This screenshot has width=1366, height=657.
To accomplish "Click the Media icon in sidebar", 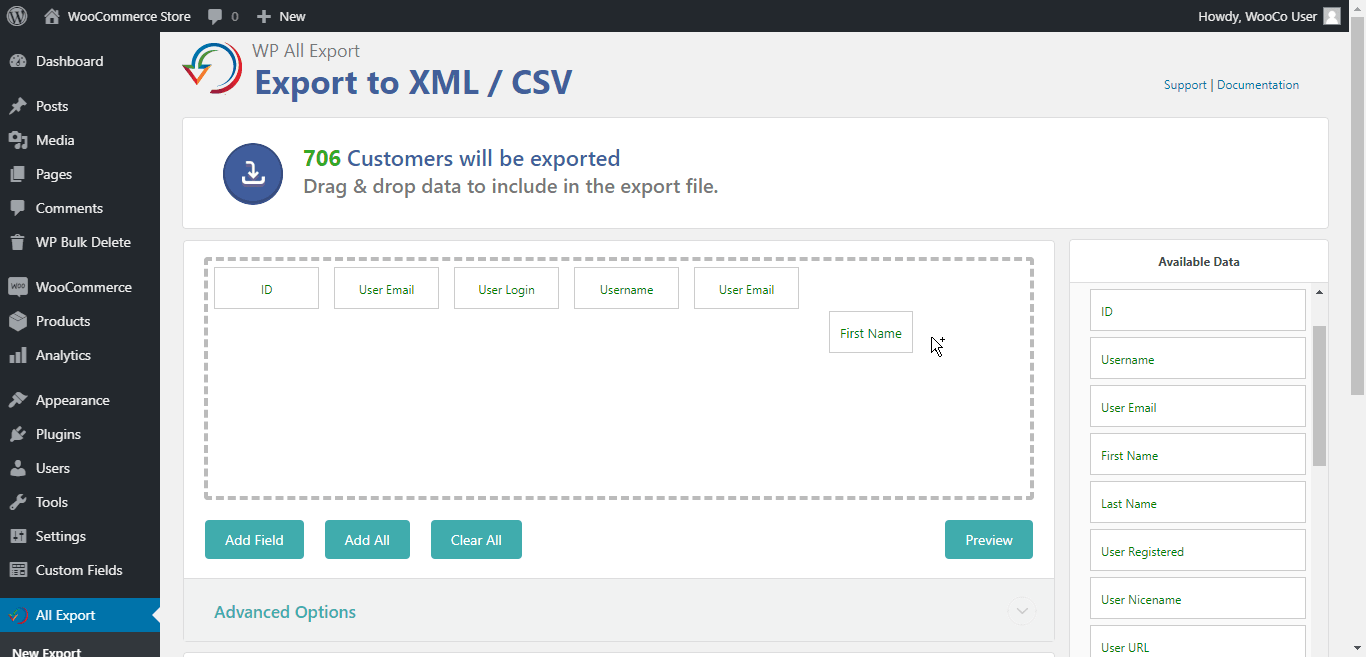I will click(x=18, y=140).
